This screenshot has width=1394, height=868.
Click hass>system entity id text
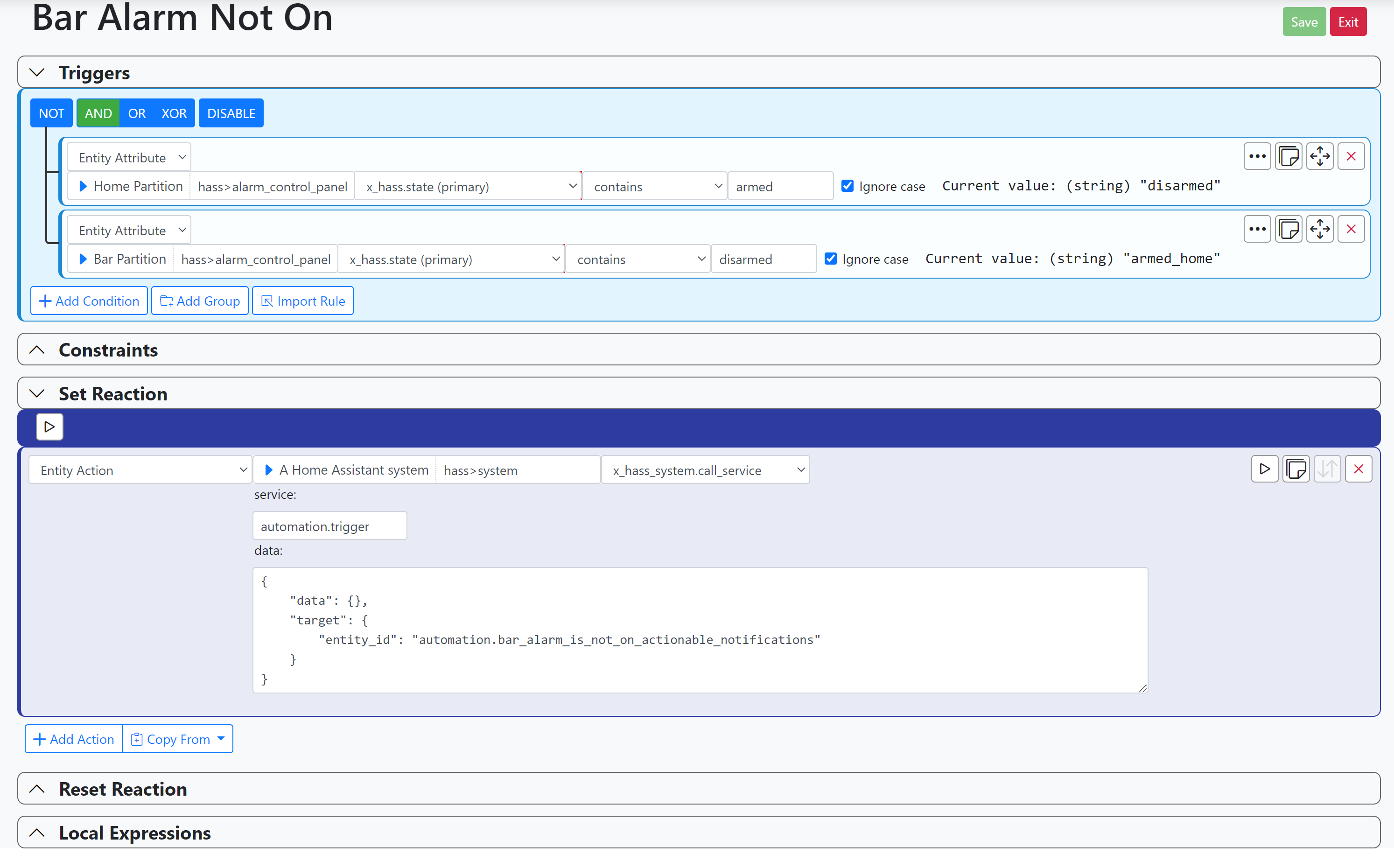(481, 470)
